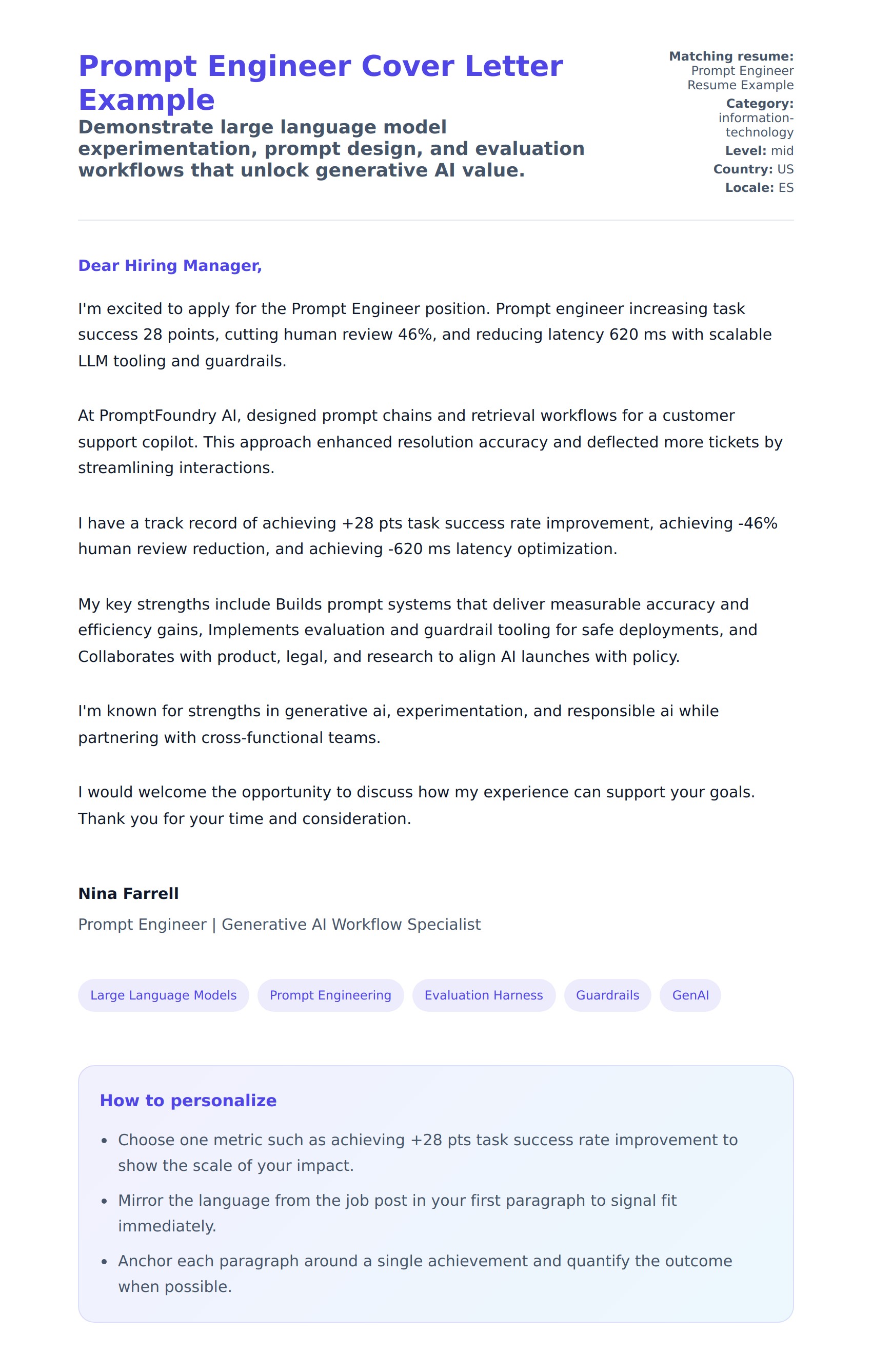This screenshot has width=872, height=1372.
Task: Click the information-technology category value
Action: coord(756,125)
